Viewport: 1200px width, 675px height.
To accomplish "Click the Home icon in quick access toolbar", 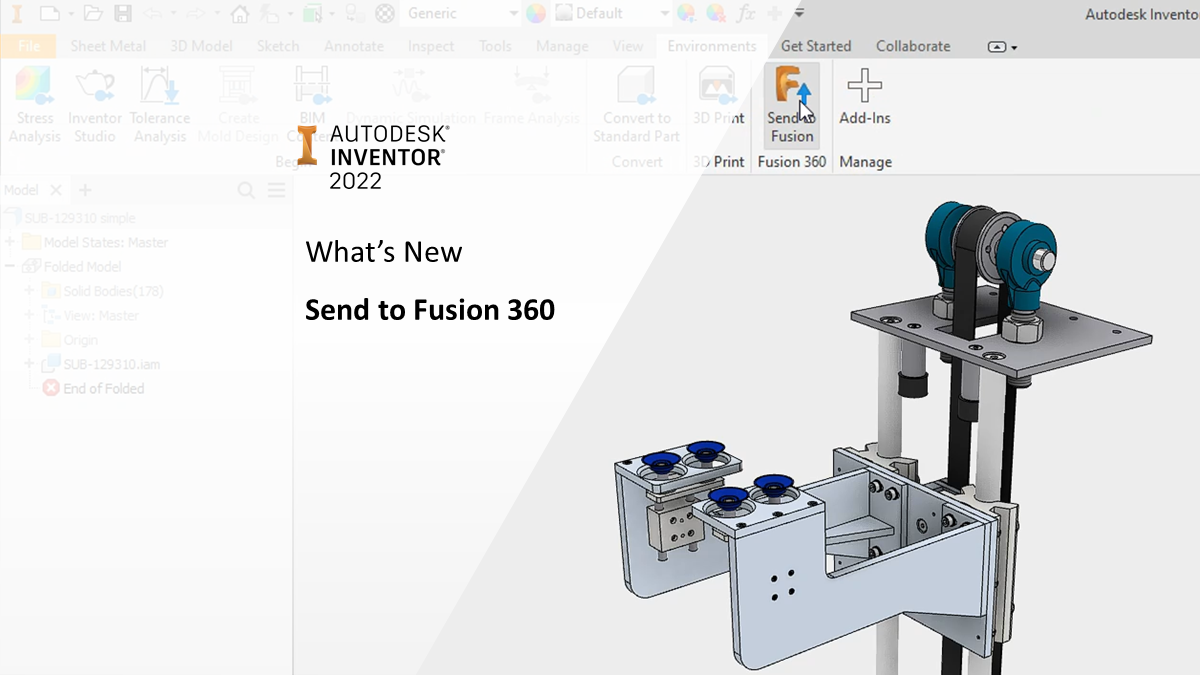I will coord(240,14).
